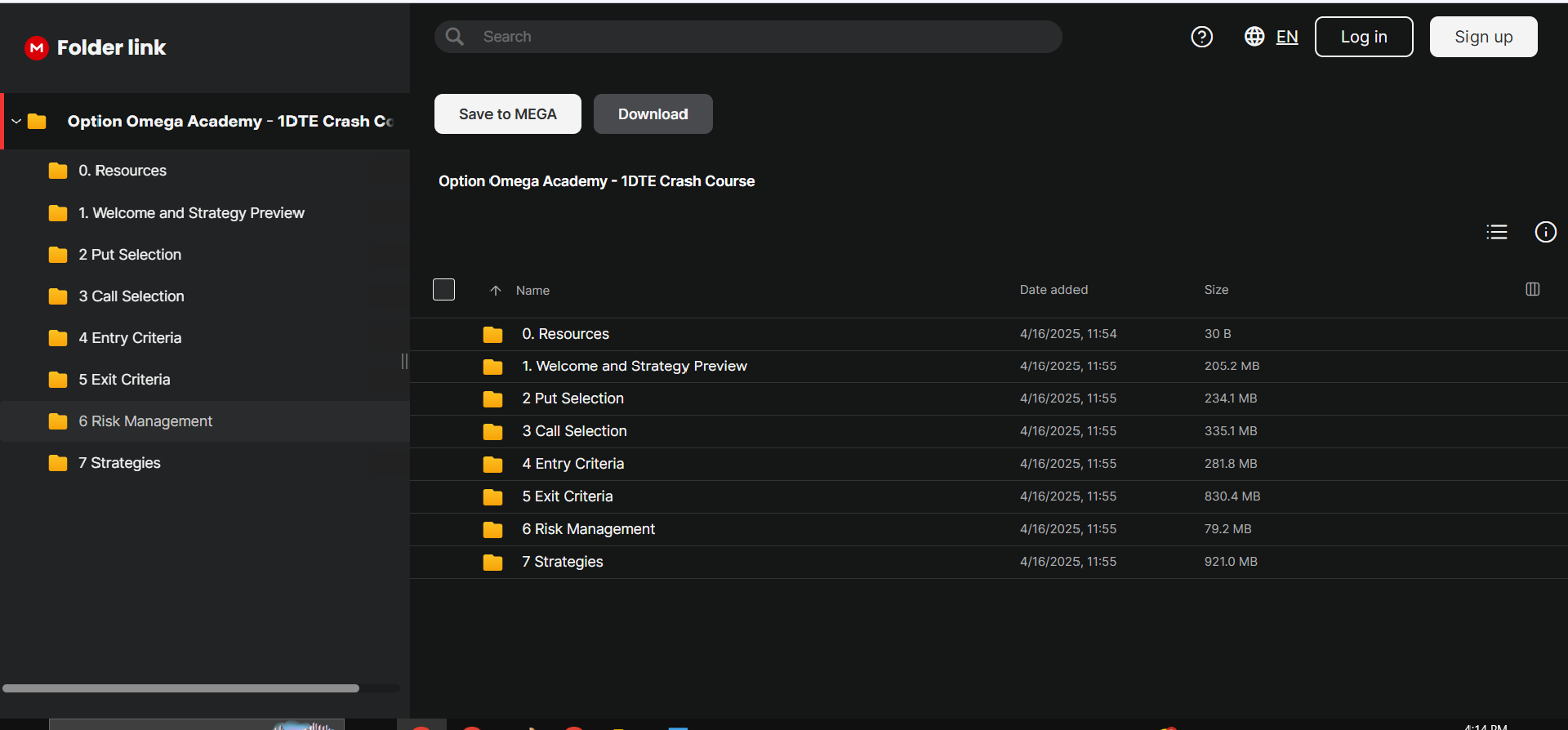
Task: Click size value 921.0 MB
Action: [1231, 562]
